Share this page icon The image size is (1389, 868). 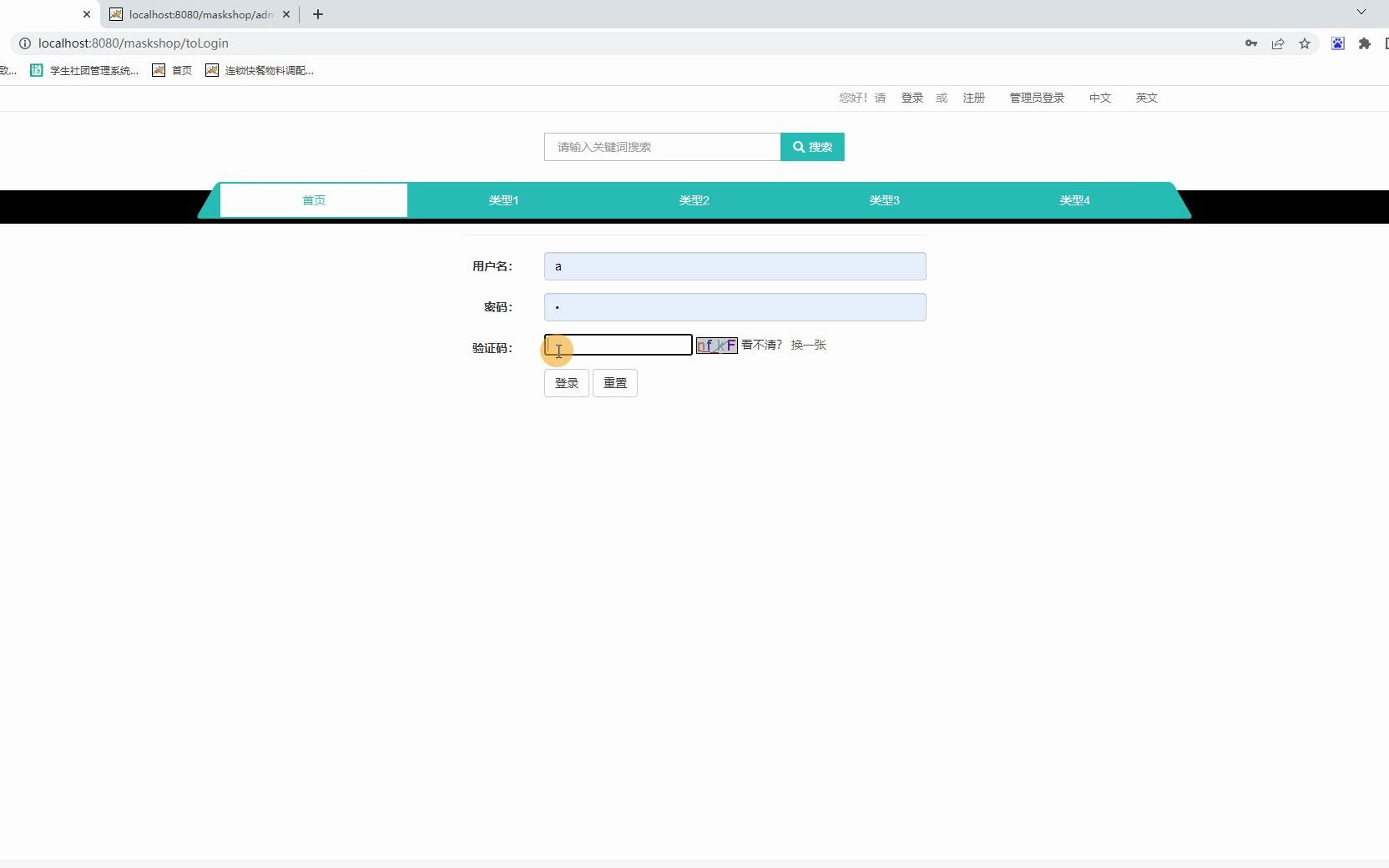[x=1278, y=43]
